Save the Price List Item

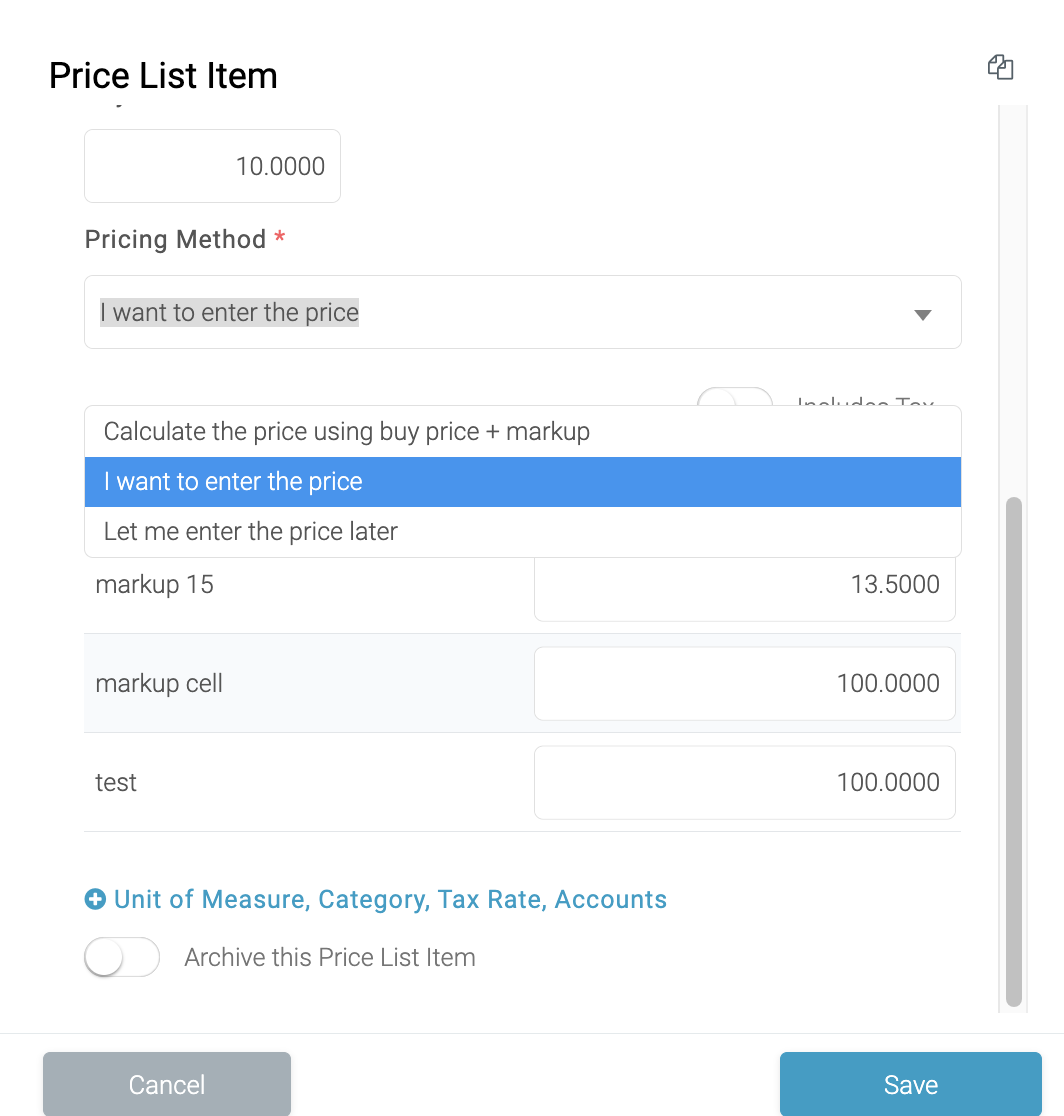point(910,1085)
